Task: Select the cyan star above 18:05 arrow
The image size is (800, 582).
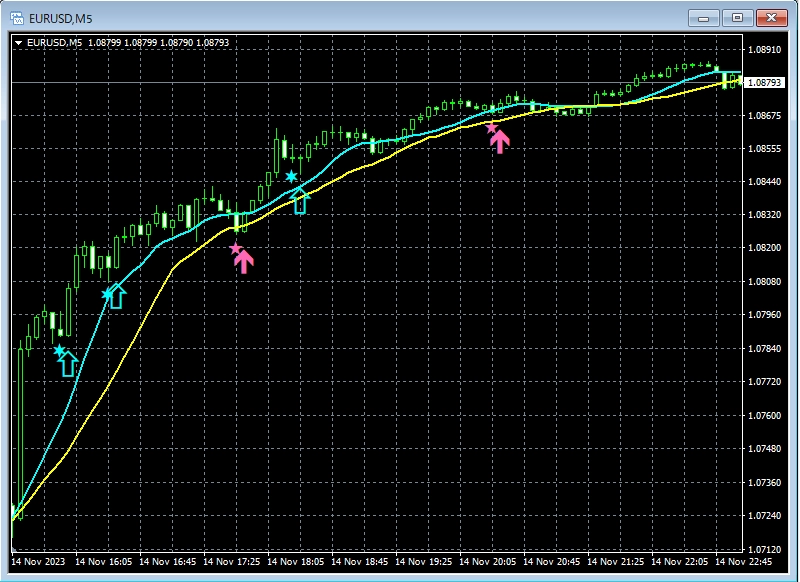Action: click(x=291, y=177)
